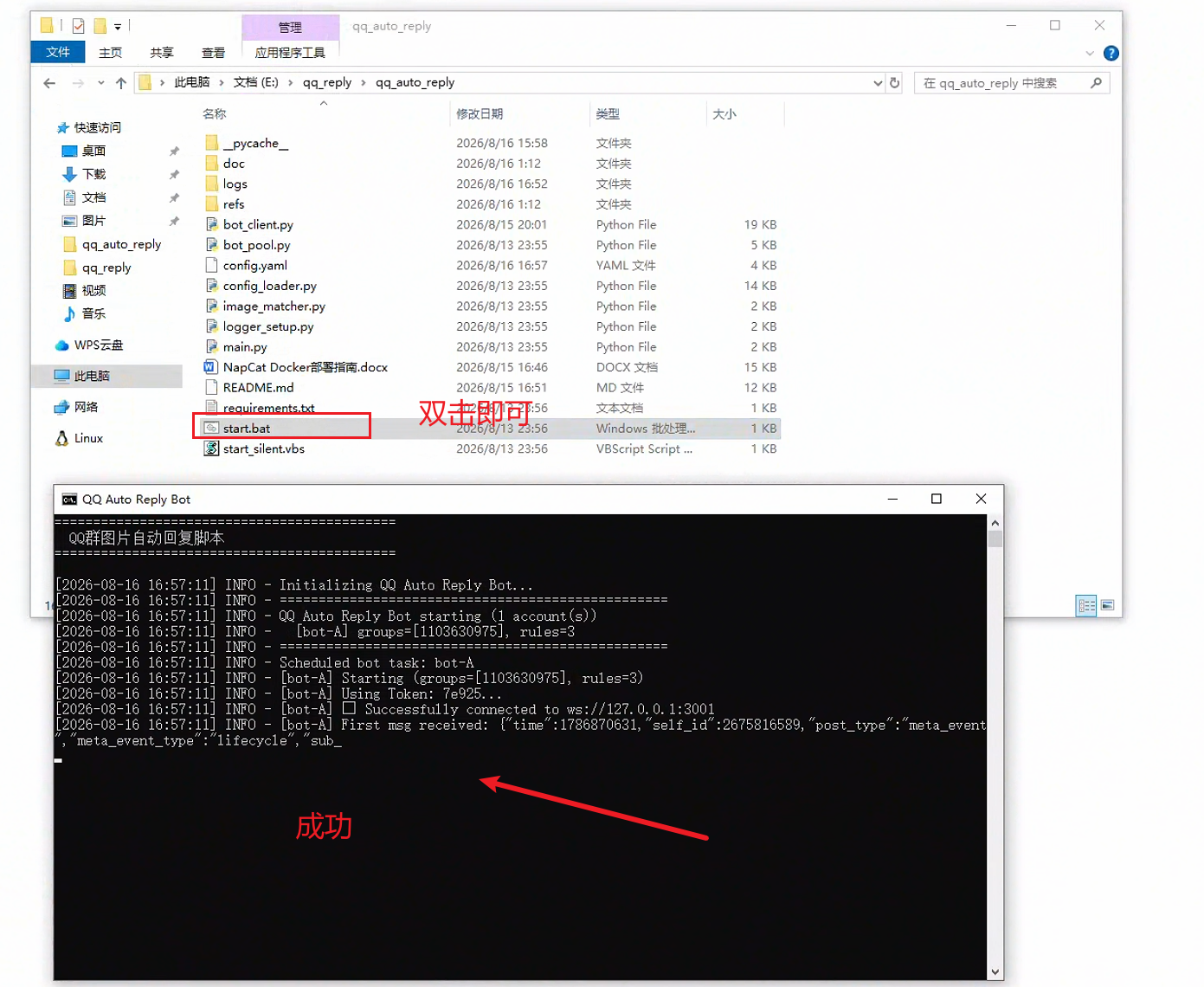Click the logger_setup.py file icon
This screenshot has width=1204, height=987.
pos(211,326)
